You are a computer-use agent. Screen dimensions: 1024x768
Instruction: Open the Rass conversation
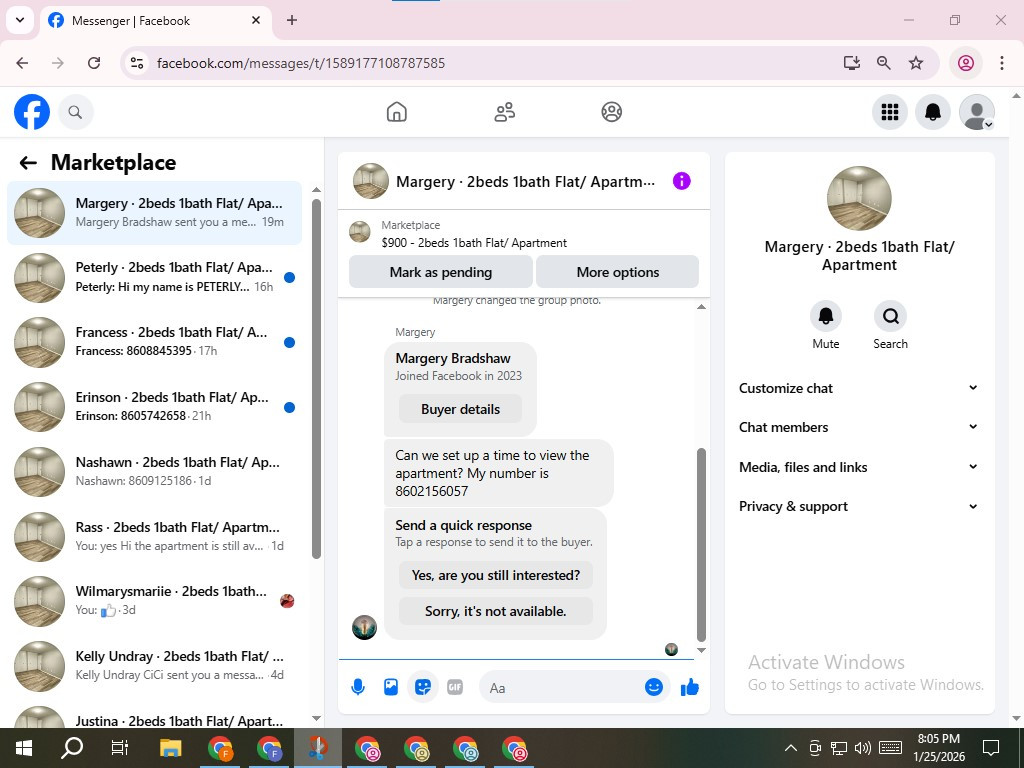point(155,537)
